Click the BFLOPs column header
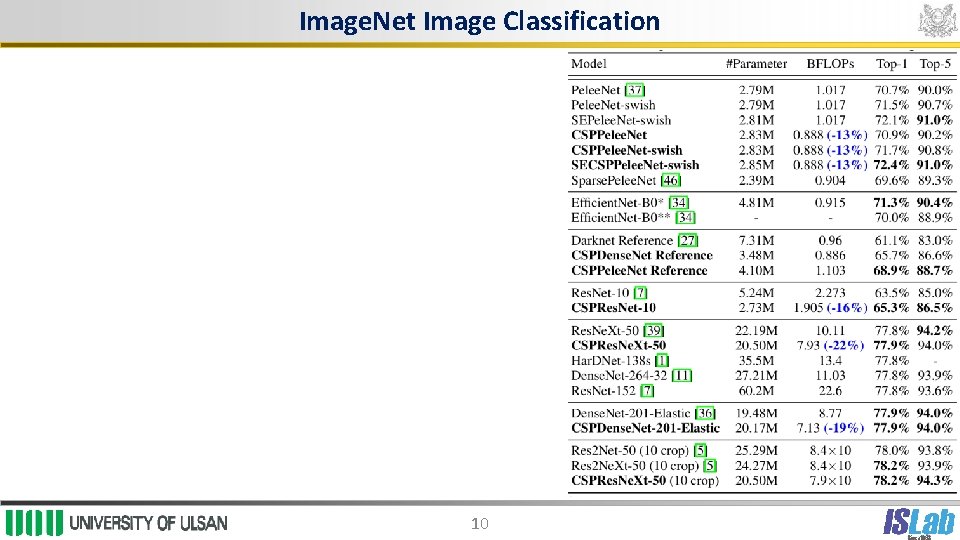Image resolution: width=960 pixels, height=540 pixels. tap(830, 64)
